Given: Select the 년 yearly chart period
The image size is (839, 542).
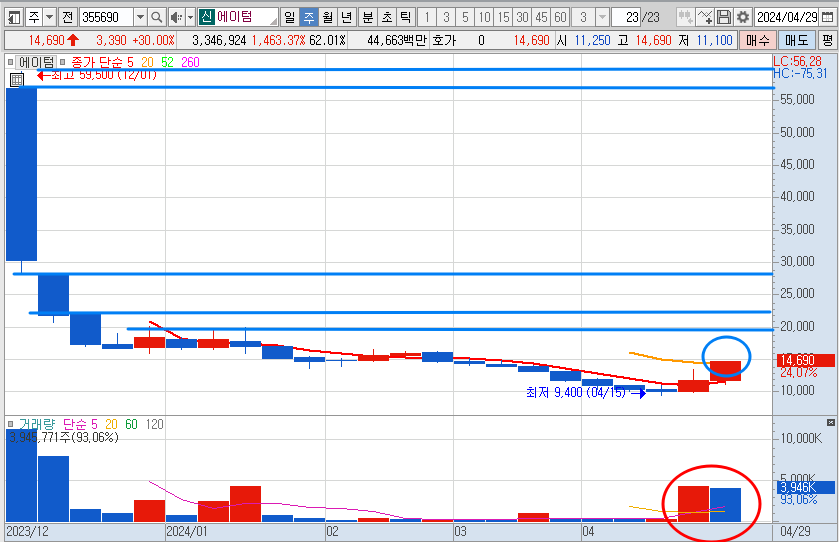Looking at the screenshot, I should 347,18.
